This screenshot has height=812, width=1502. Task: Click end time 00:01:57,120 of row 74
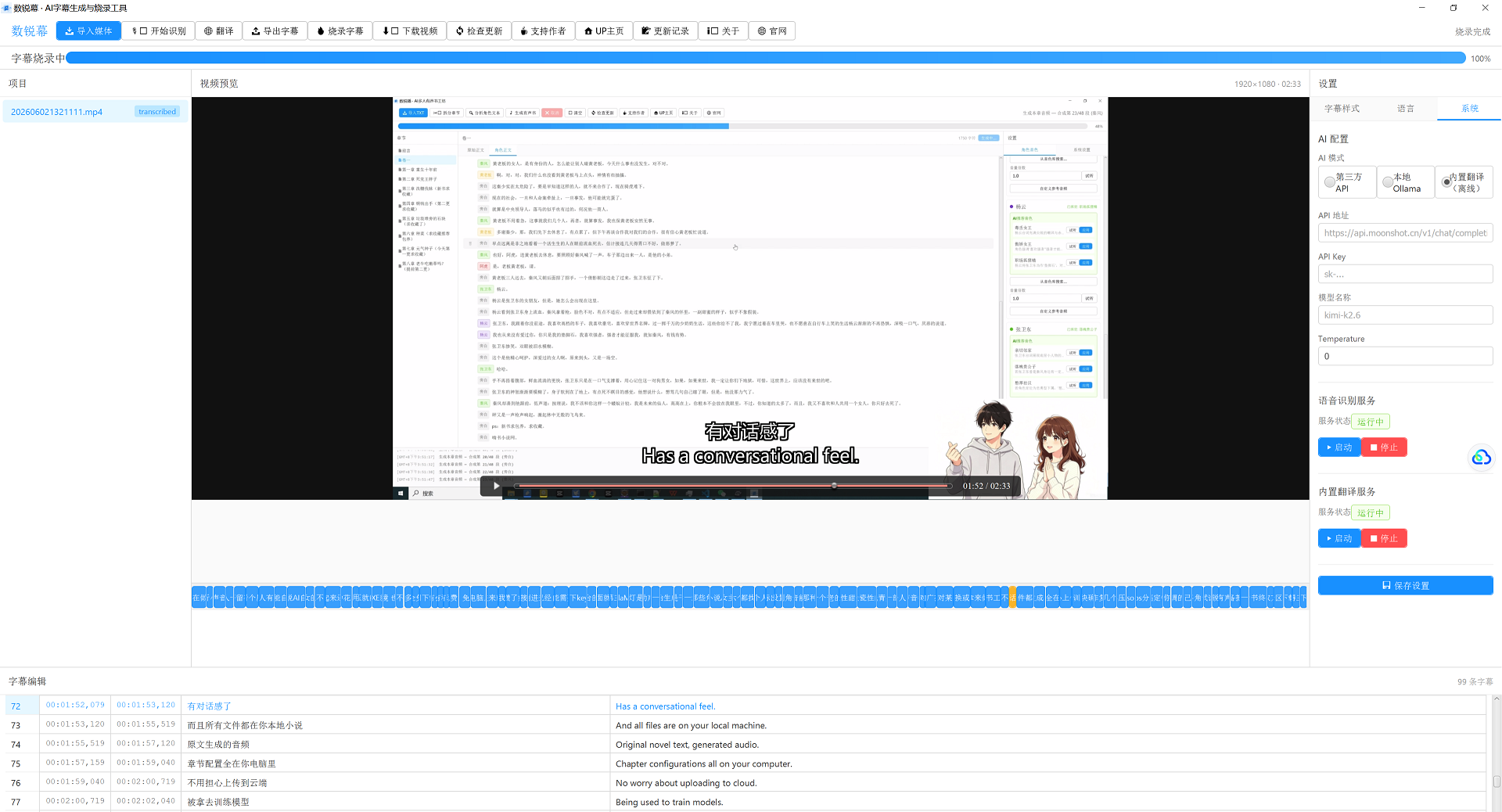coord(146,745)
